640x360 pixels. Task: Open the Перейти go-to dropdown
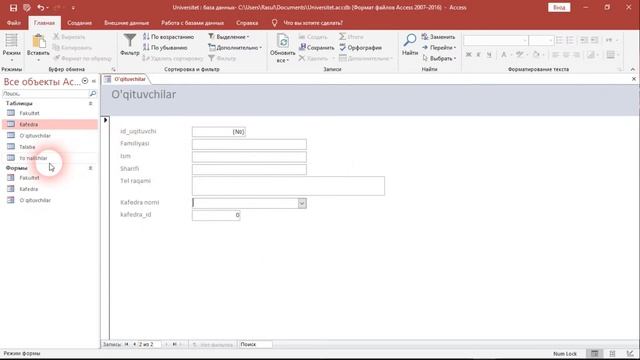(439, 47)
